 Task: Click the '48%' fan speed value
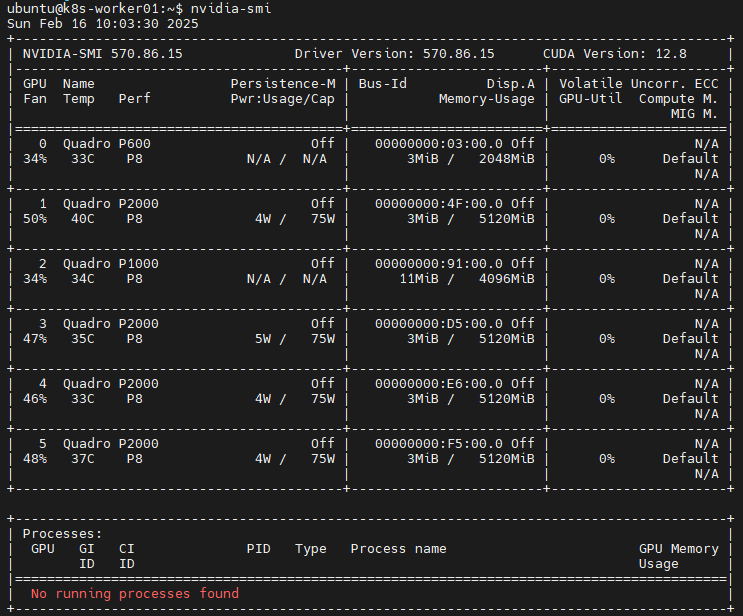click(35, 459)
